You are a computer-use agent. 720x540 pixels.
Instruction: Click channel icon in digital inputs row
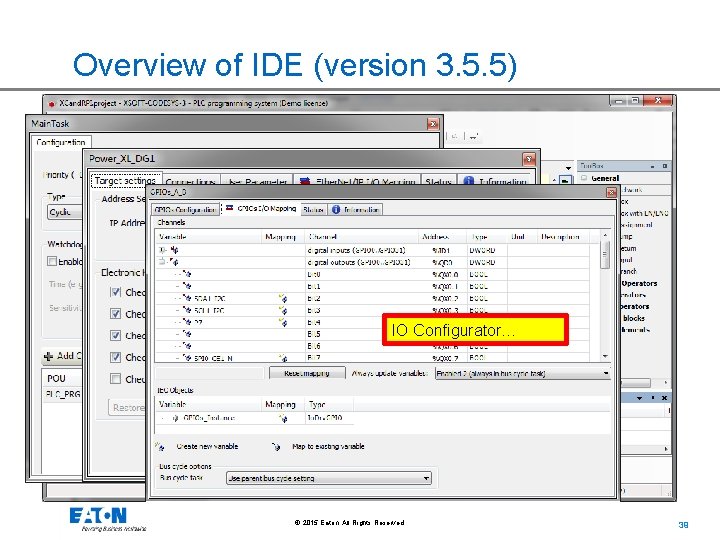click(174, 250)
